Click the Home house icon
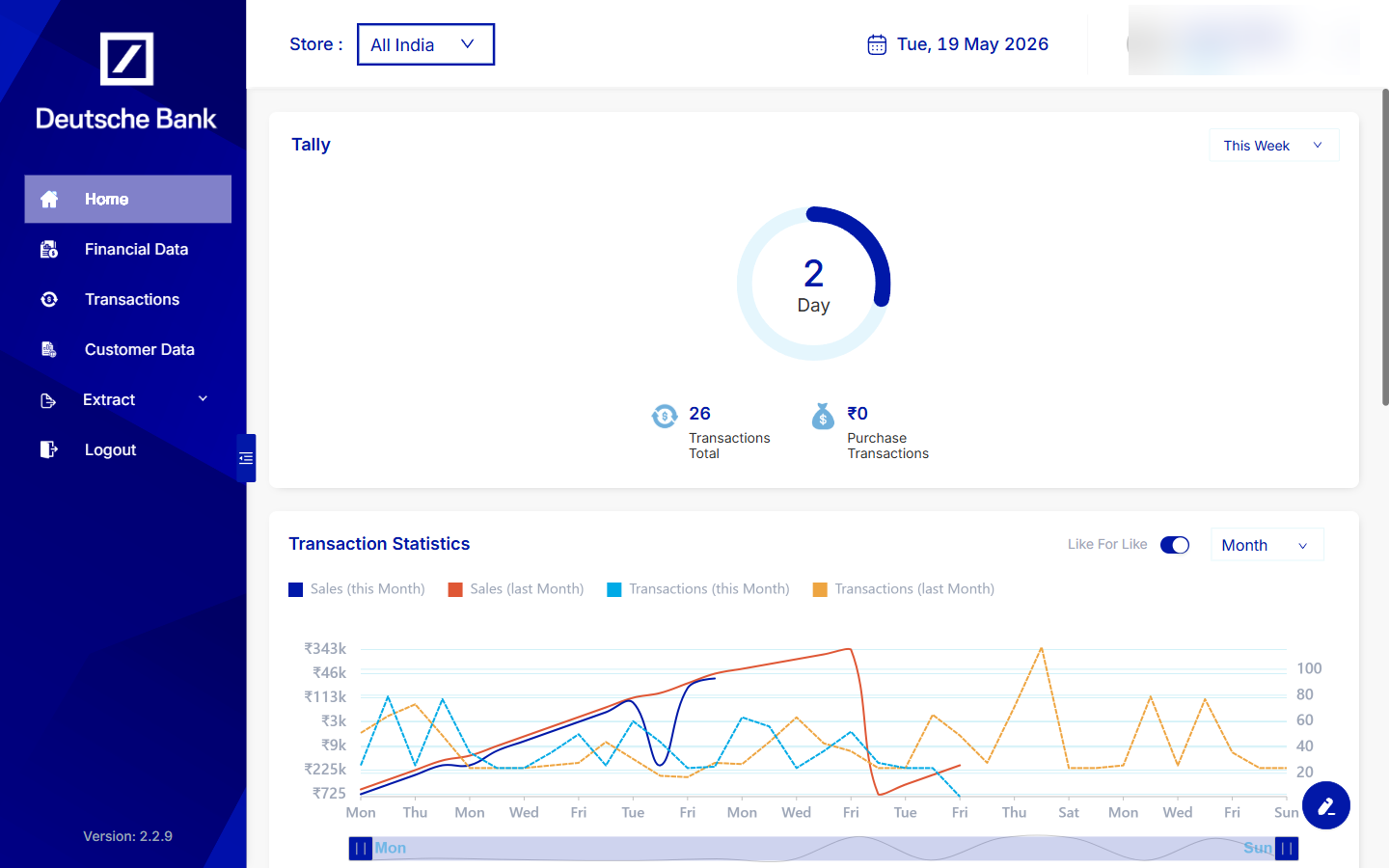1389x868 pixels. click(x=49, y=199)
